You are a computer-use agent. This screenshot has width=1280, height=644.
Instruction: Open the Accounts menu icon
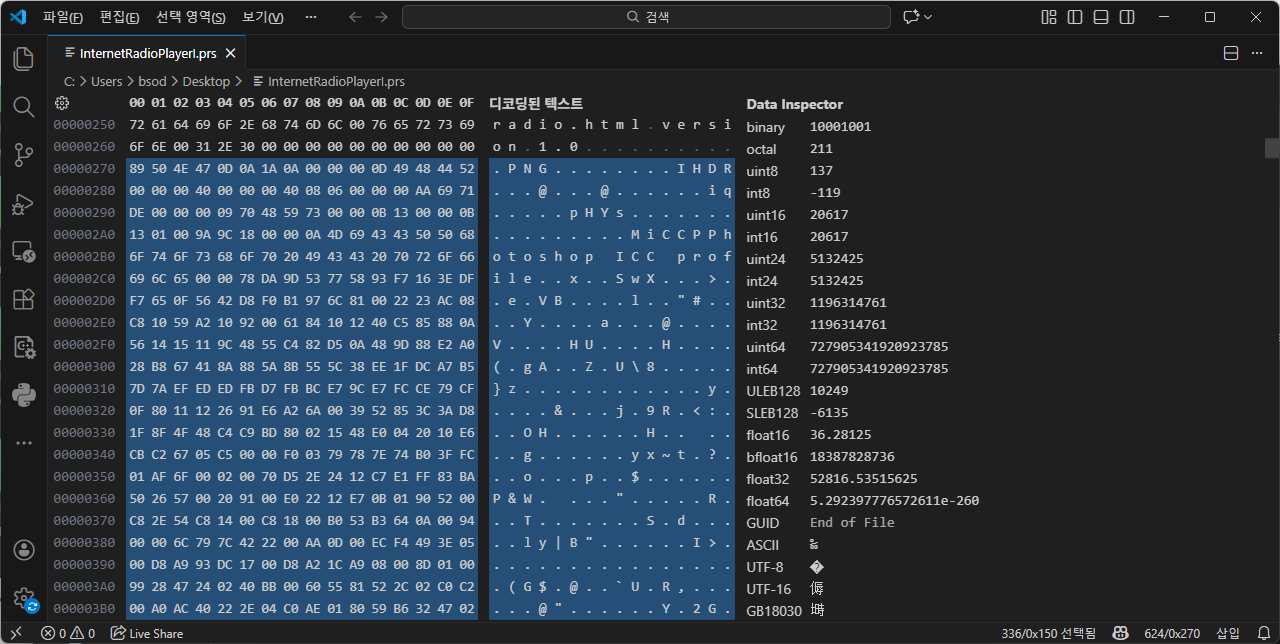click(x=23, y=550)
